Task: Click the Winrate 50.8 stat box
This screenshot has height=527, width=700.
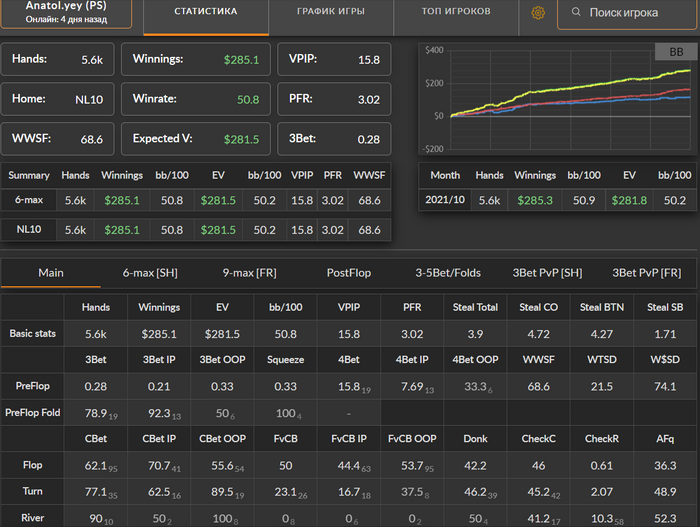Action: coord(196,99)
